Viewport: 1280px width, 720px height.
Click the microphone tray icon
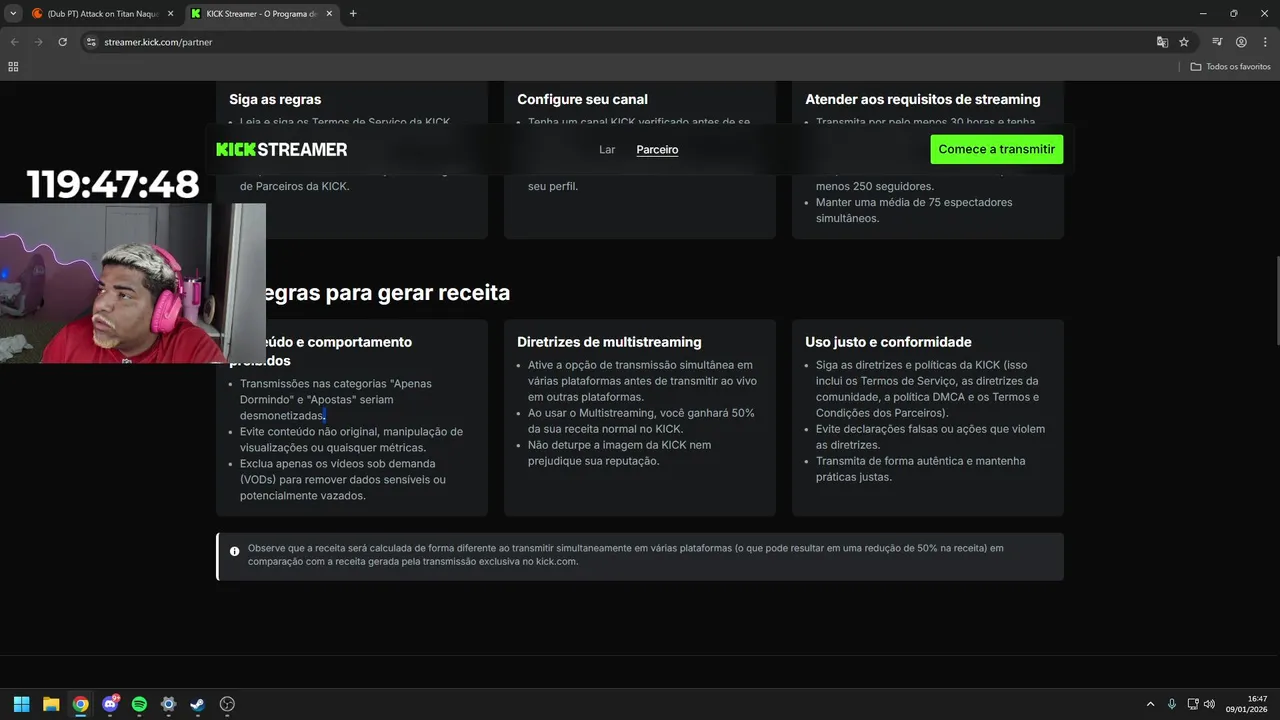point(1172,704)
